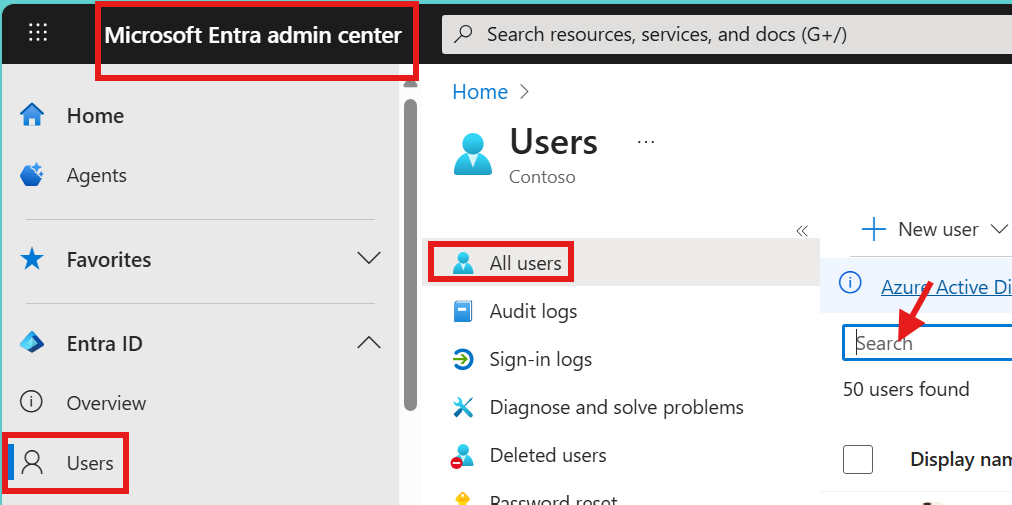The width and height of the screenshot is (1012, 505).
Task: Click the Users page heading
Action: click(x=554, y=141)
